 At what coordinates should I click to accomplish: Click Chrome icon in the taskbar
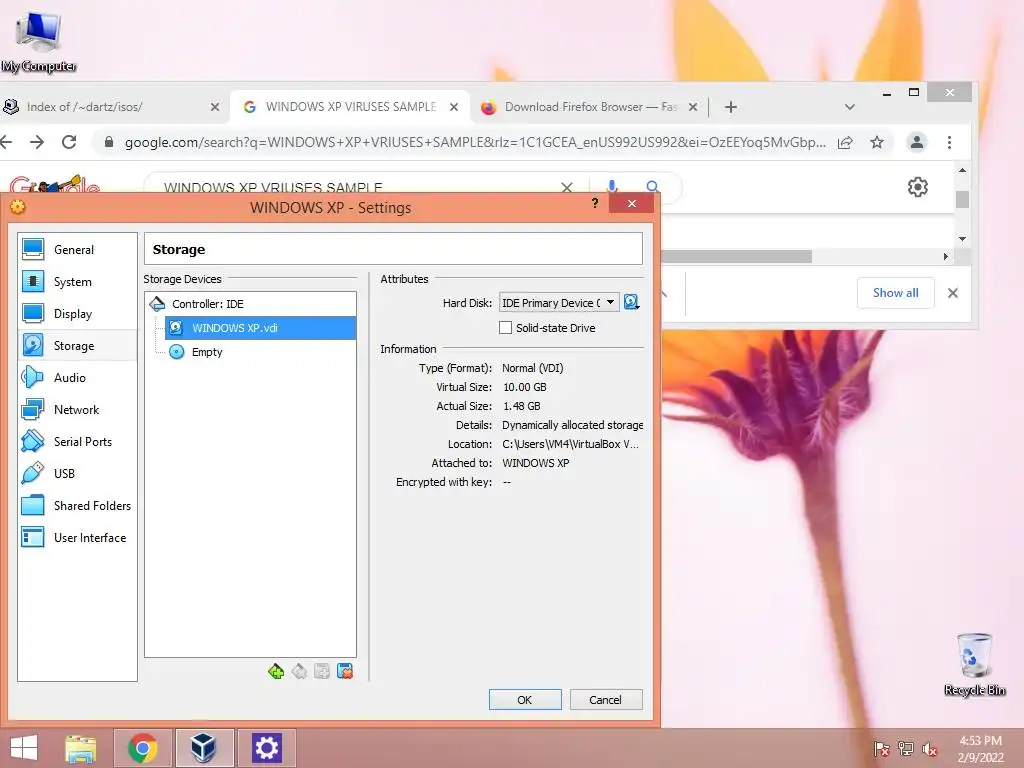(x=142, y=748)
